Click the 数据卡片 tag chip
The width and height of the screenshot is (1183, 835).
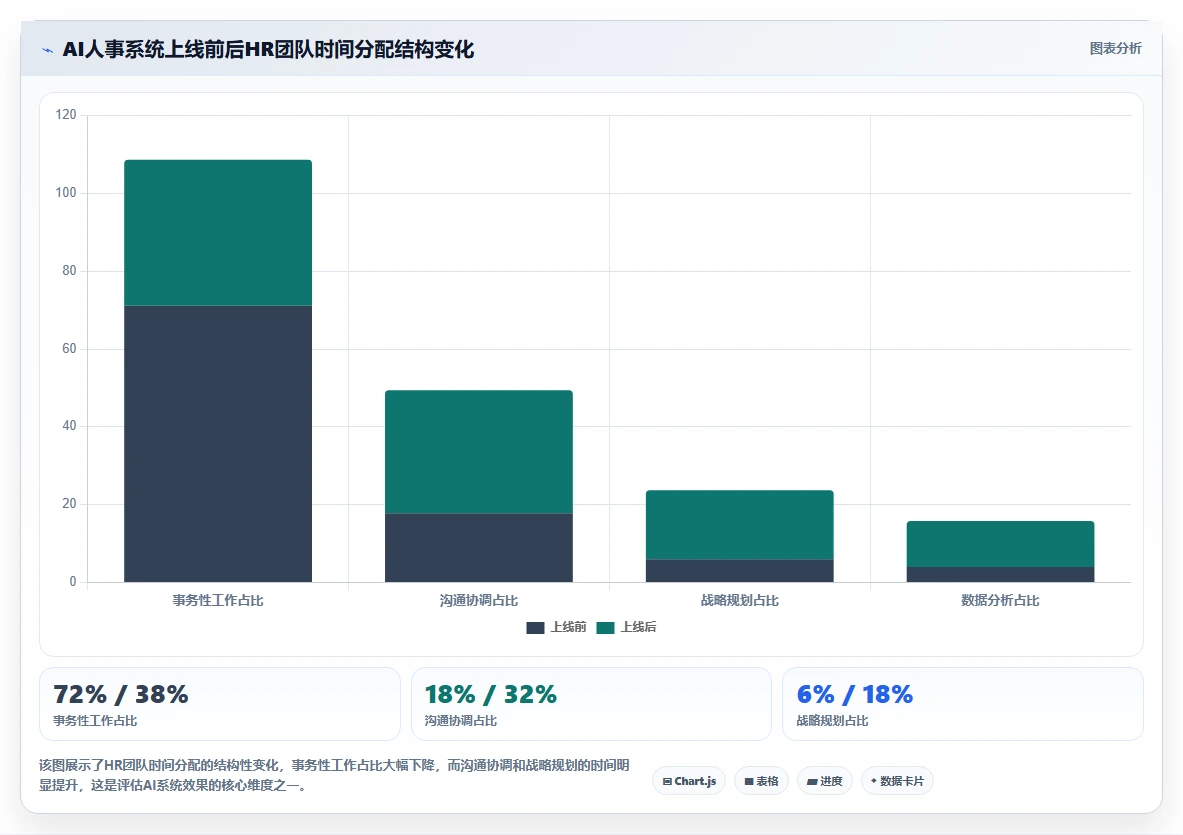click(x=897, y=781)
